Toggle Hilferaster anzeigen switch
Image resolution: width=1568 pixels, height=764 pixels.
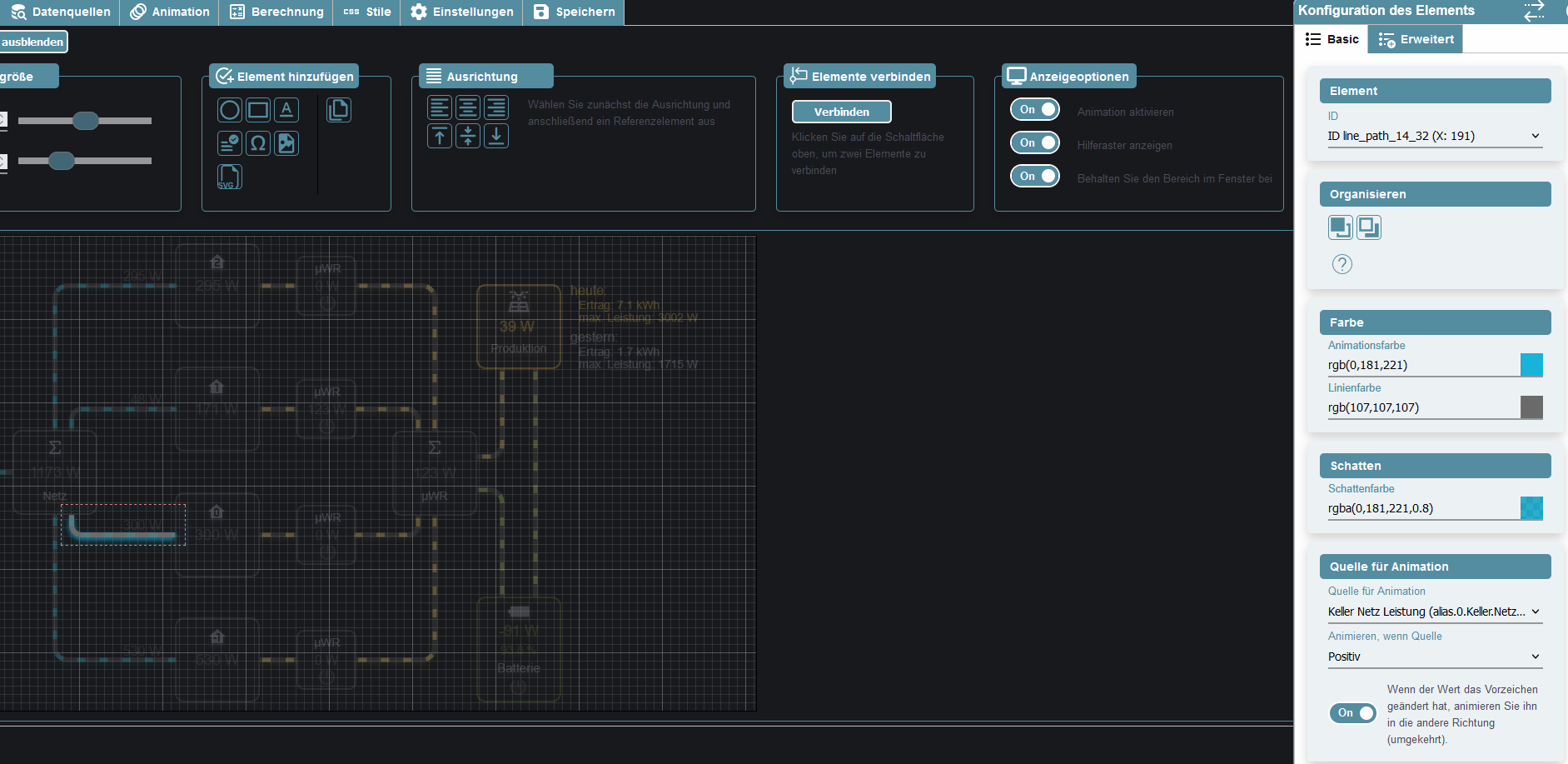1035,142
